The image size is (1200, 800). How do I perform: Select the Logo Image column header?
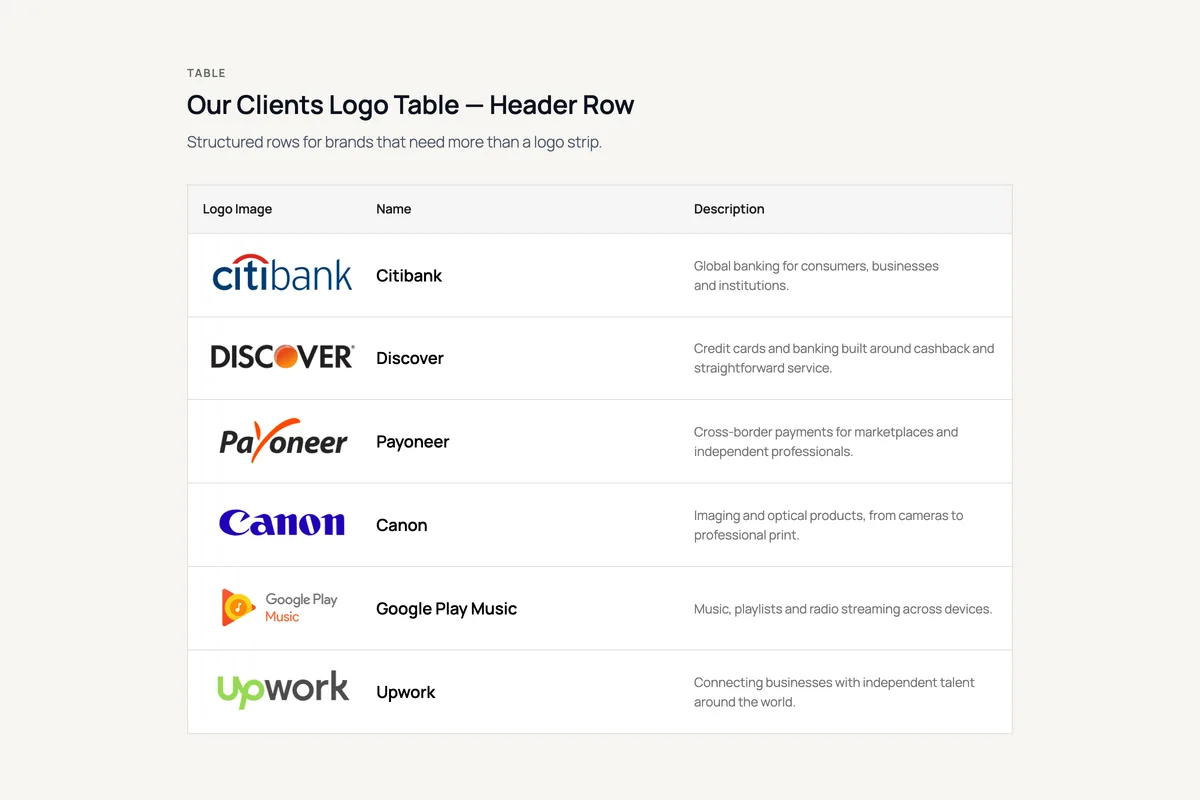coord(237,209)
